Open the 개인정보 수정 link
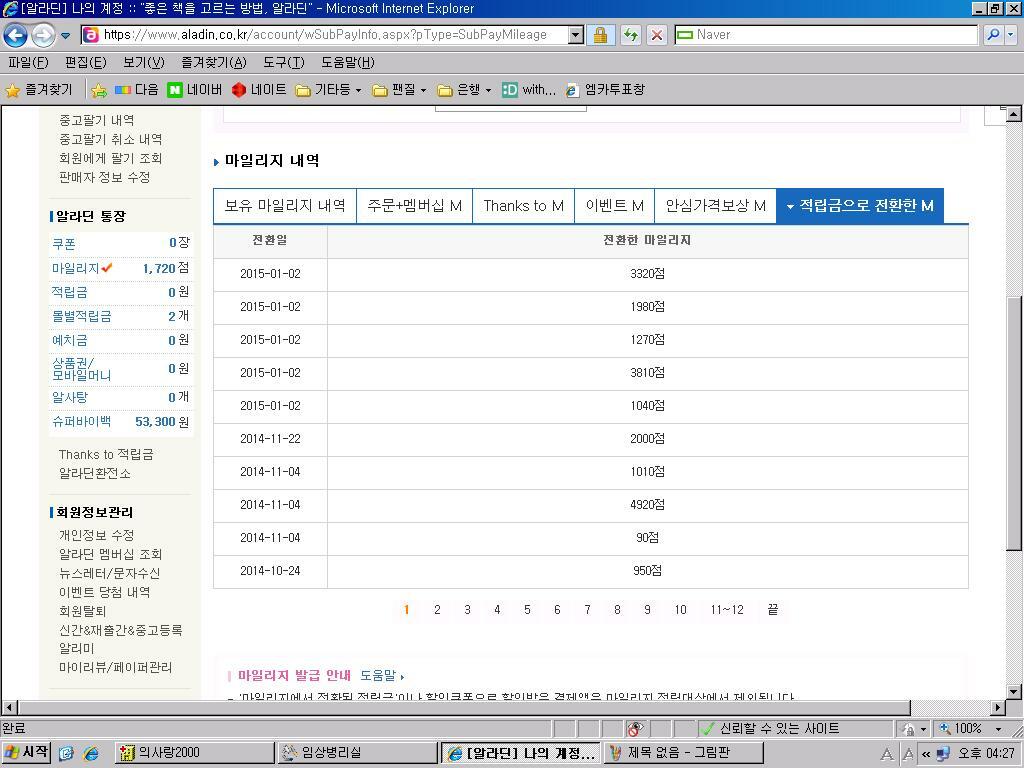The height and width of the screenshot is (768, 1024). click(x=97, y=536)
